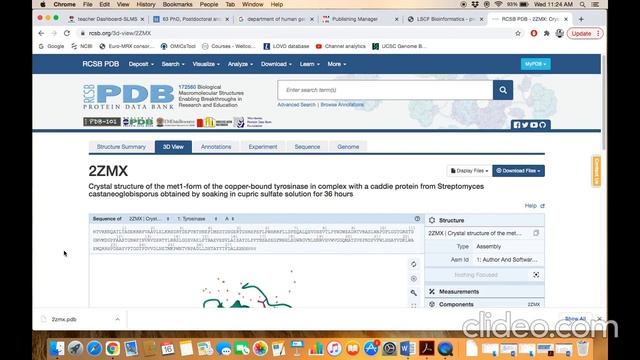
Task: Expand the Components section
Action: tap(484, 304)
